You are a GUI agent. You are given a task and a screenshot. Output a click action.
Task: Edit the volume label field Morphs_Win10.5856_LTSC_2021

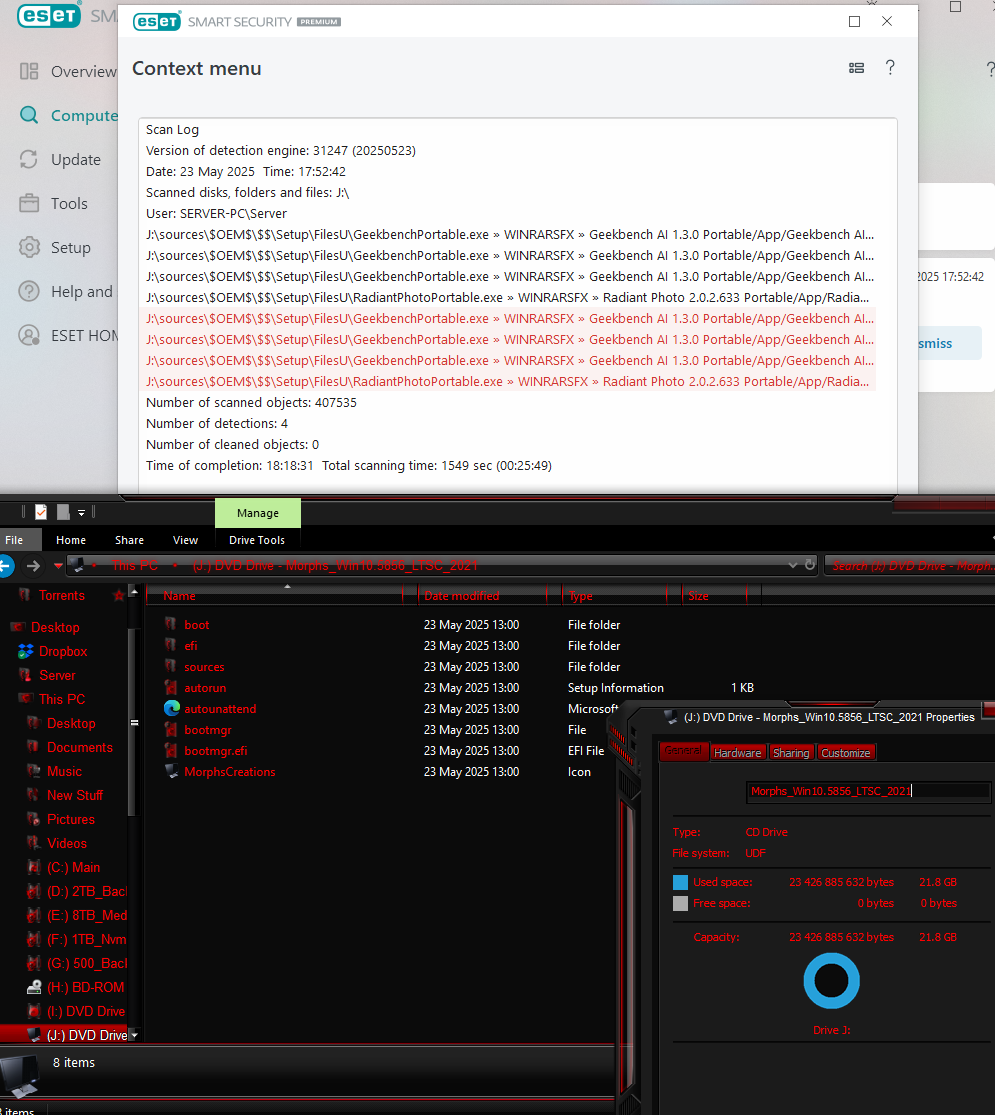[868, 791]
